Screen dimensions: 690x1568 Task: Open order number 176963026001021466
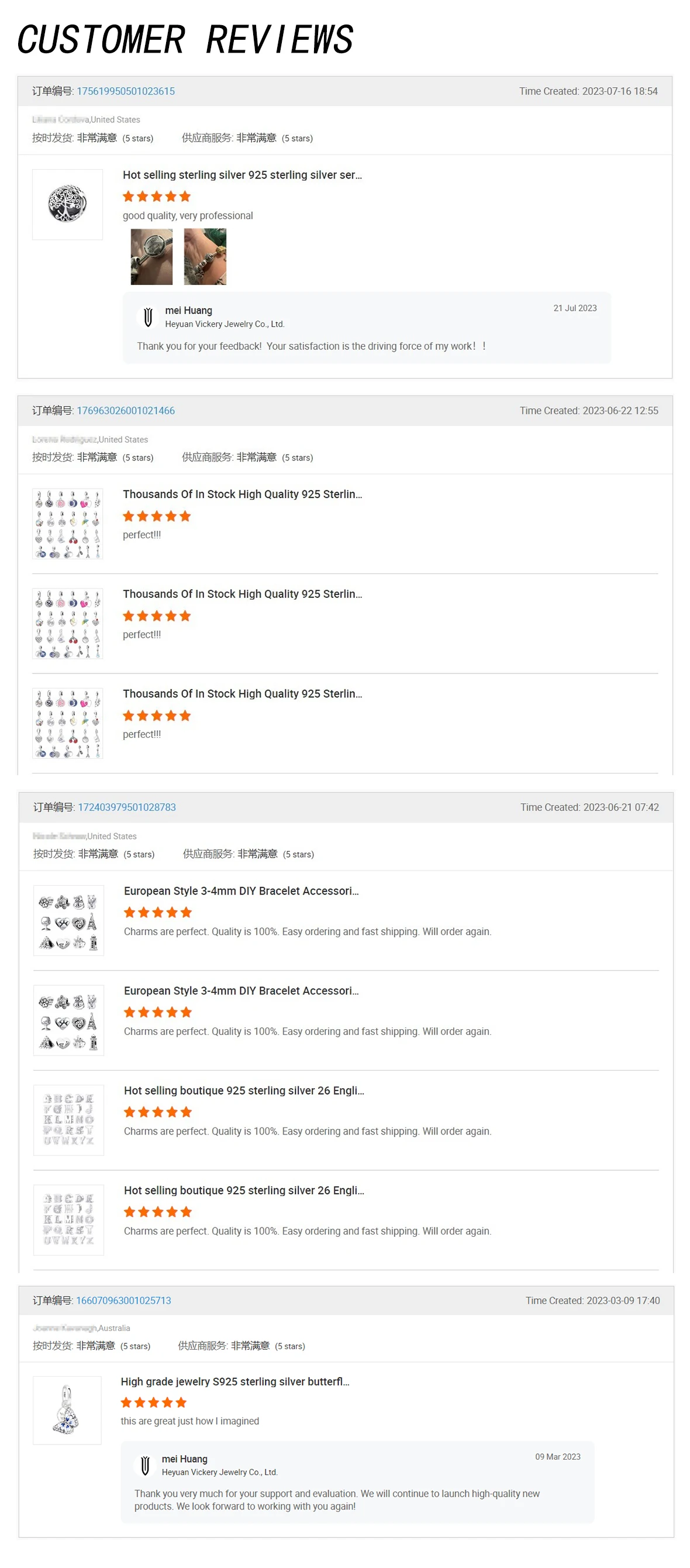125,411
